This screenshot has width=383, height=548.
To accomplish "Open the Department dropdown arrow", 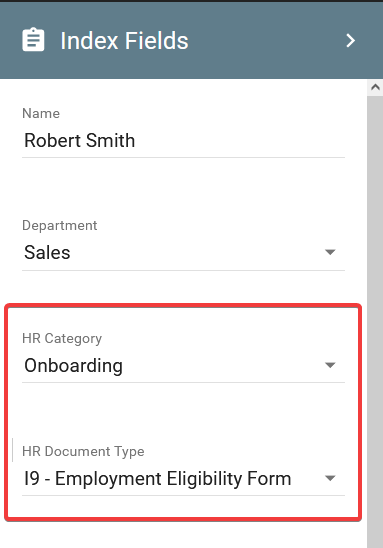I will point(330,252).
